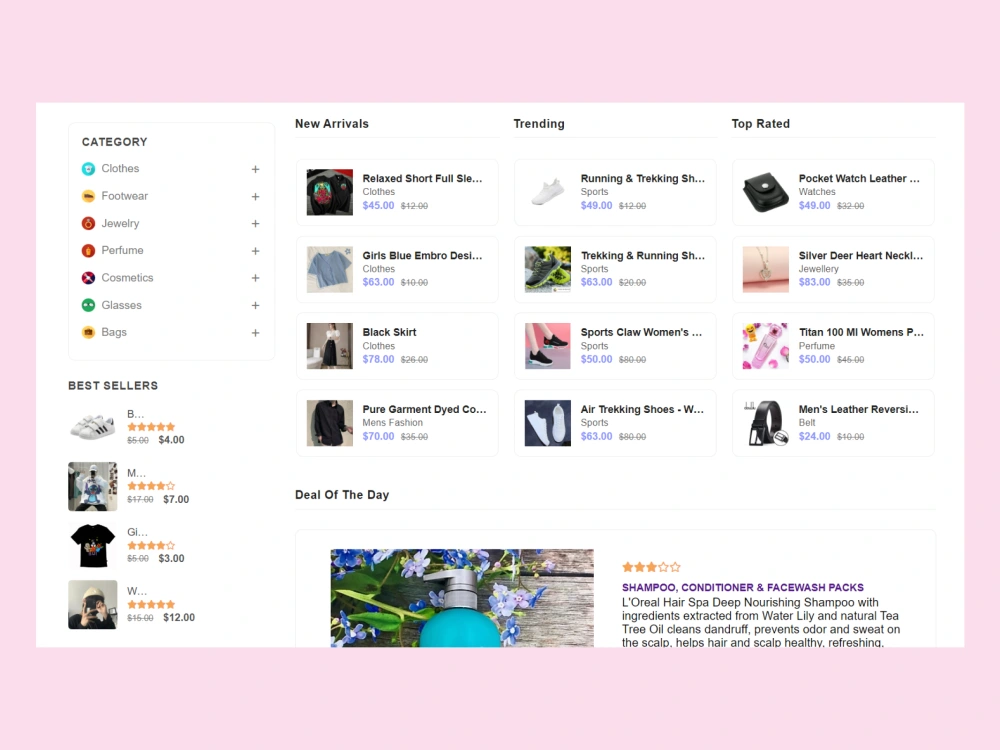Image resolution: width=1000 pixels, height=750 pixels.
Task: Open the Cosmetics category link
Action: (x=127, y=277)
